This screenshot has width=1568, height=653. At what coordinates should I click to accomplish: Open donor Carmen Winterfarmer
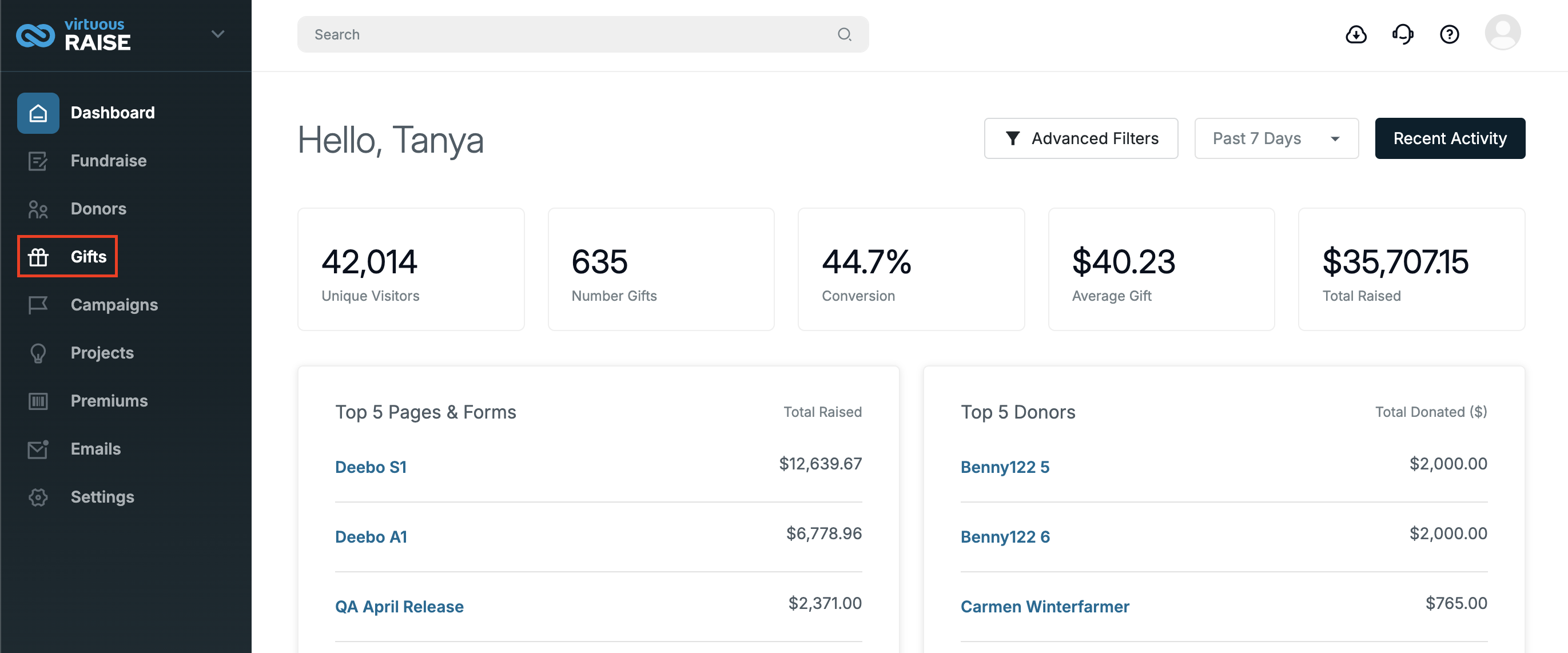click(1045, 606)
